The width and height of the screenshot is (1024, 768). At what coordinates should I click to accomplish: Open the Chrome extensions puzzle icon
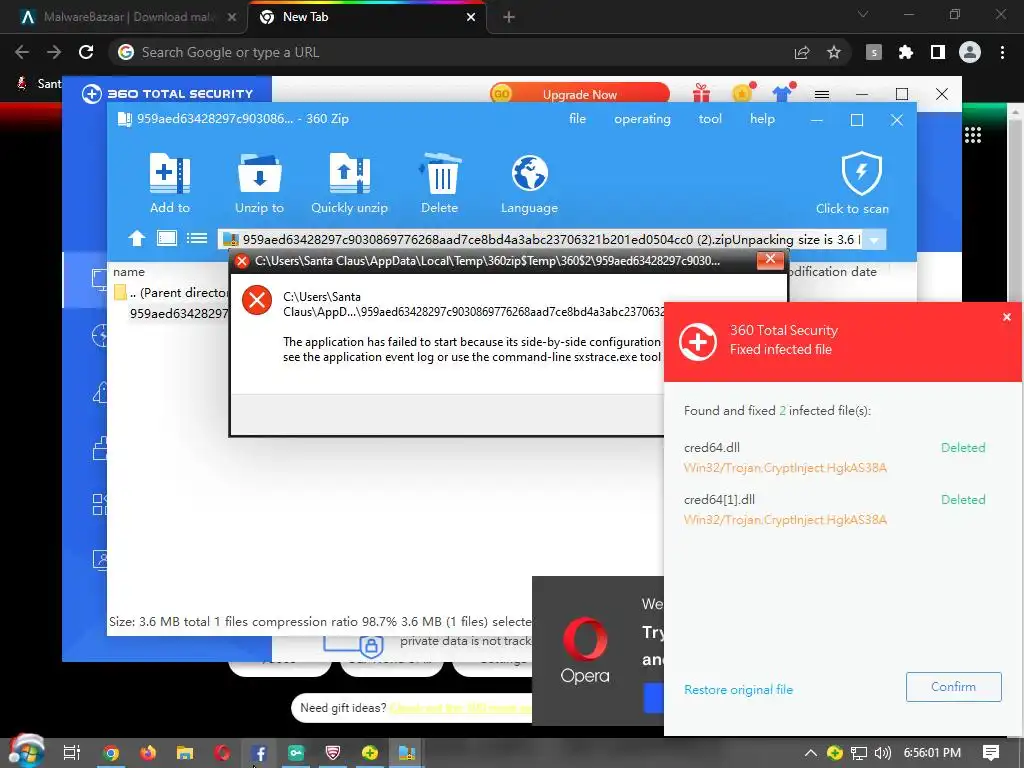(x=906, y=52)
